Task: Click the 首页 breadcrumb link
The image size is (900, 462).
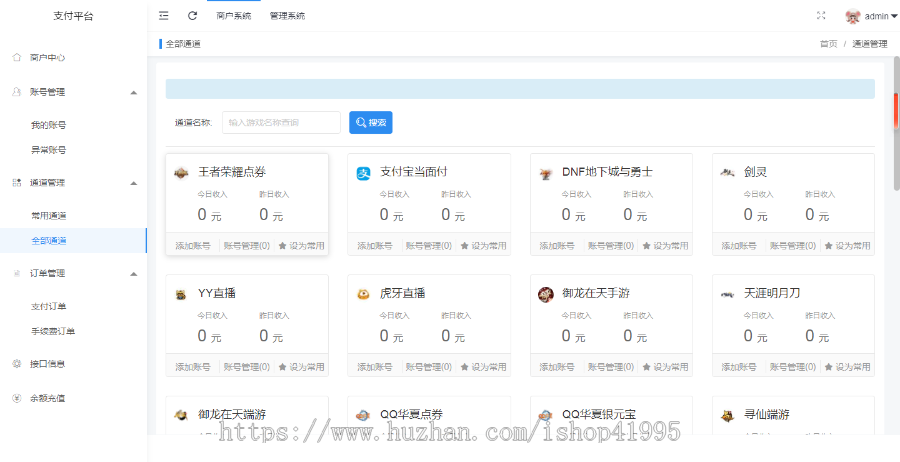Action: pyautogui.click(x=828, y=44)
